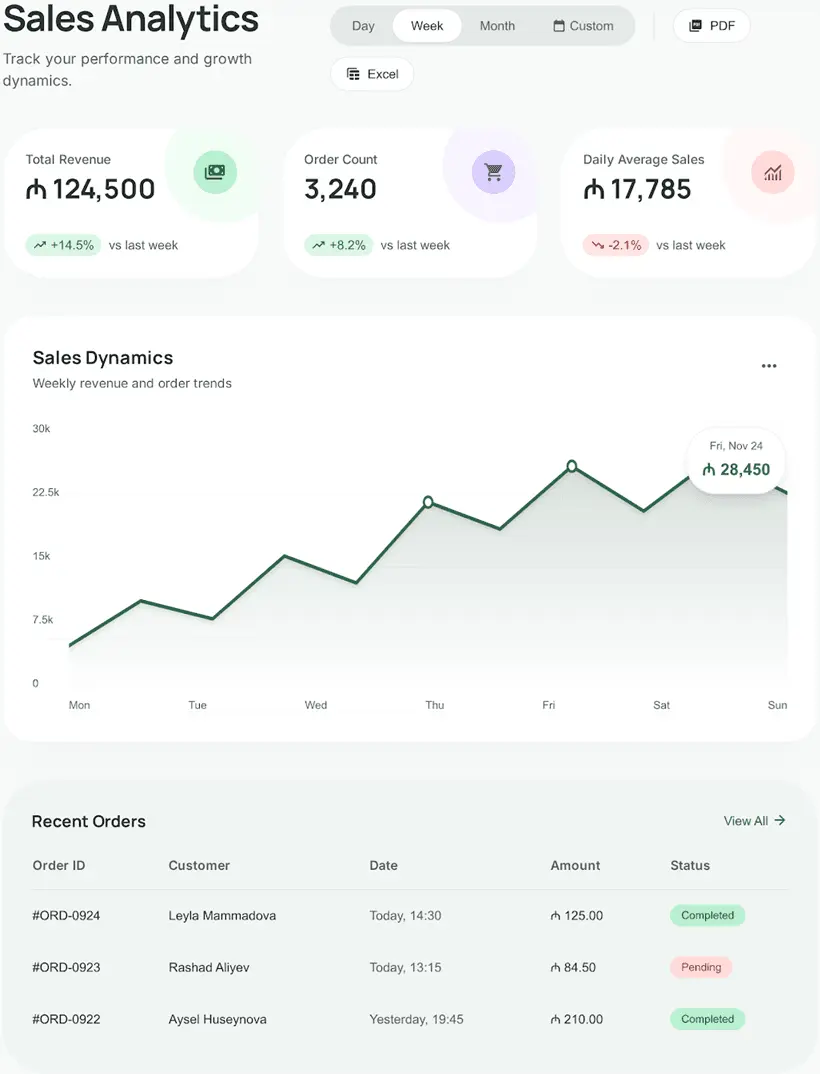This screenshot has width=820, height=1074.
Task: Click the Yesterday, 19:45 date cell
Action: pos(417,1019)
